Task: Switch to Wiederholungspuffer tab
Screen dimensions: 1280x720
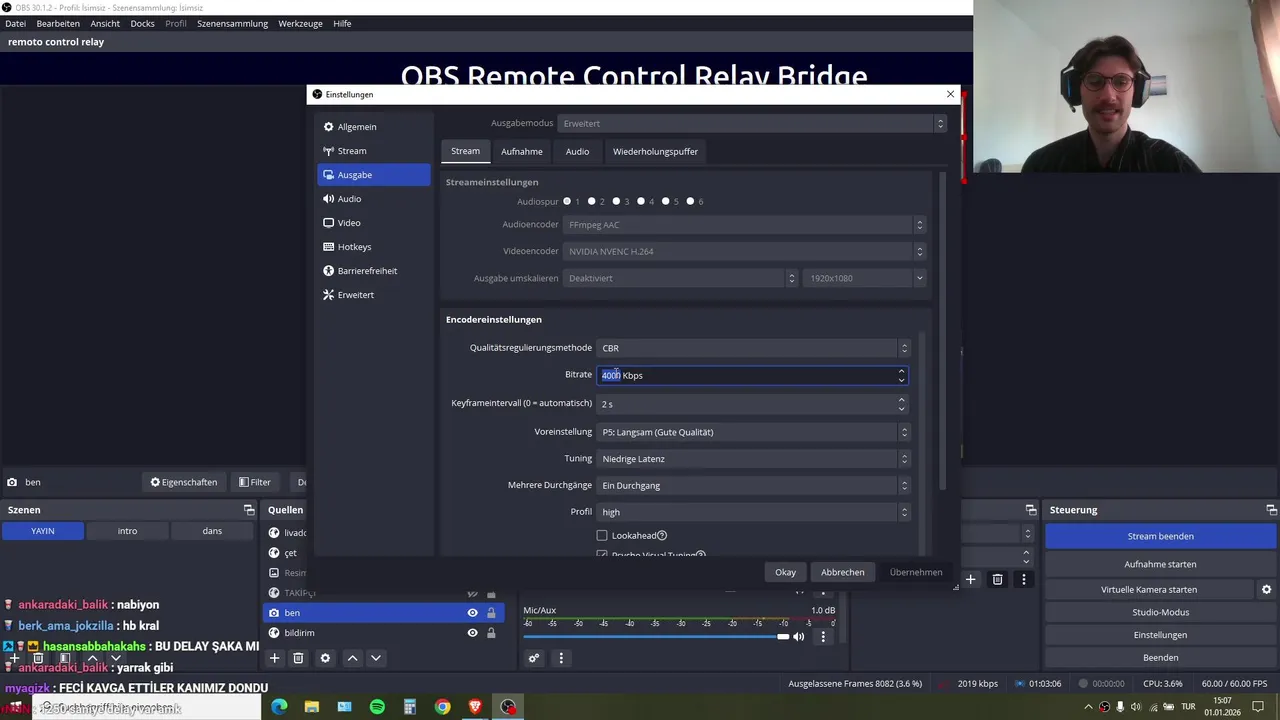Action: (x=655, y=152)
